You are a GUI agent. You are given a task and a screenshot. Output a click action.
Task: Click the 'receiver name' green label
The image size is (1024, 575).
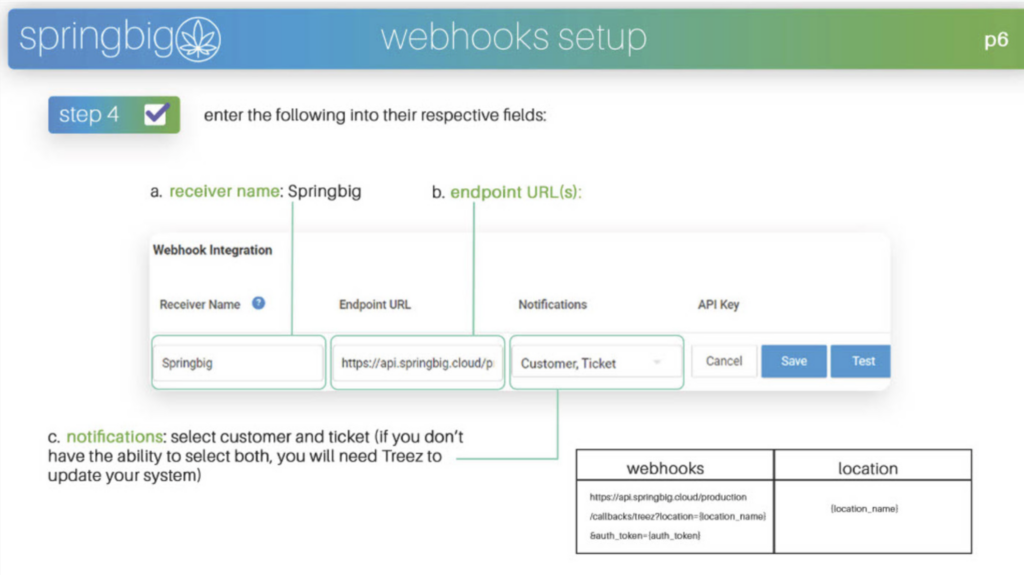[224, 191]
